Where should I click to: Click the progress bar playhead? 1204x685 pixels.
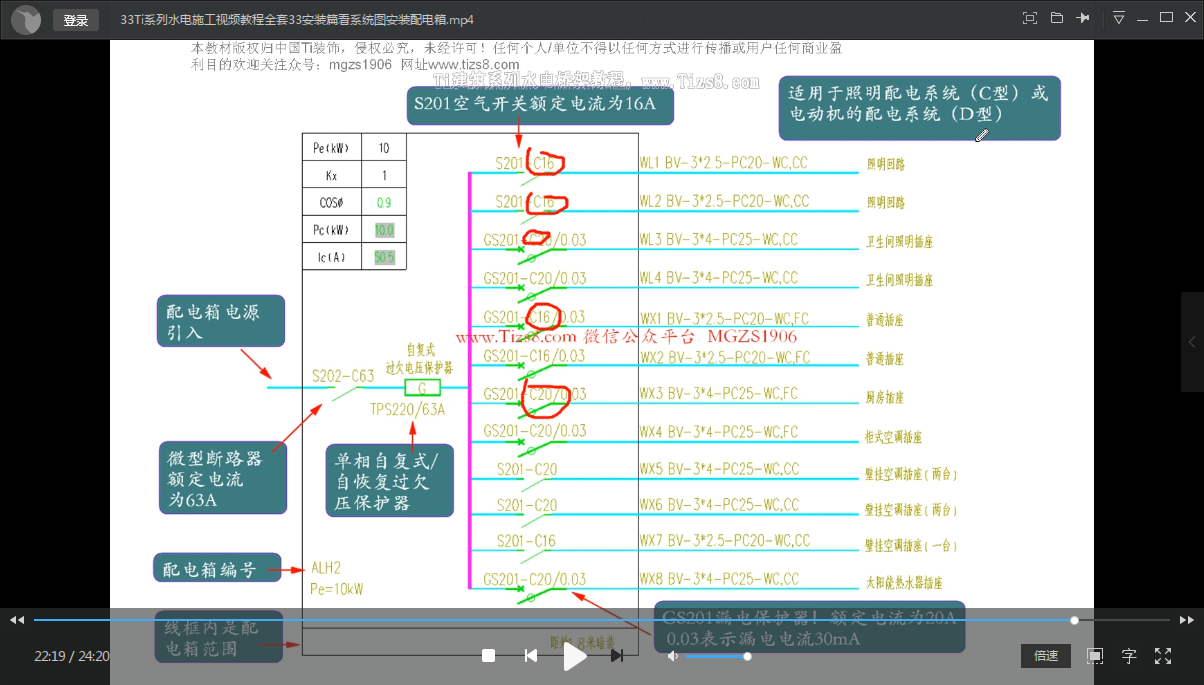[x=1075, y=620]
